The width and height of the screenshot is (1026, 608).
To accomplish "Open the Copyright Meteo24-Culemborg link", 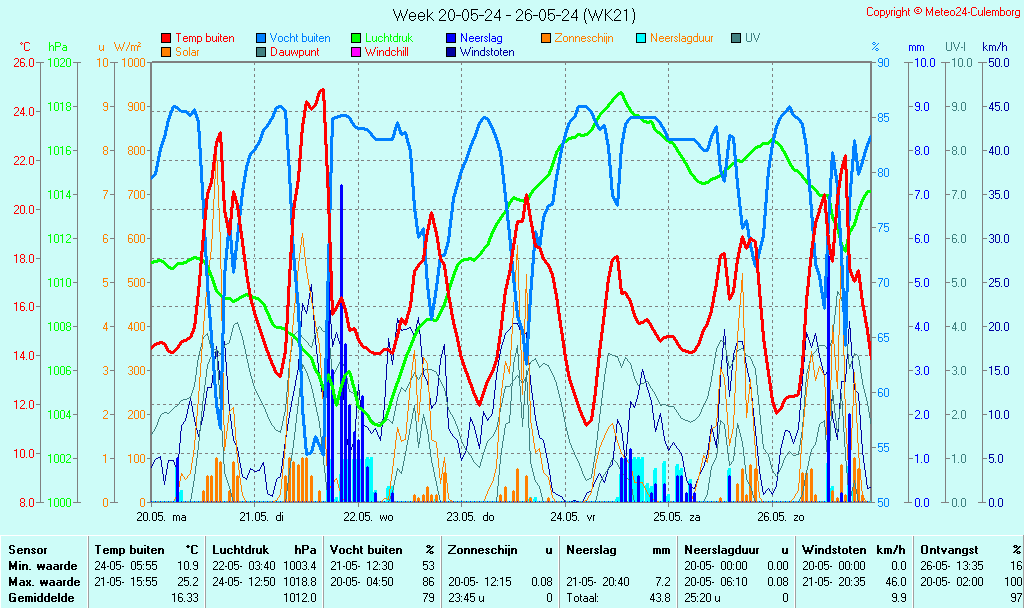I will pyautogui.click(x=943, y=12).
